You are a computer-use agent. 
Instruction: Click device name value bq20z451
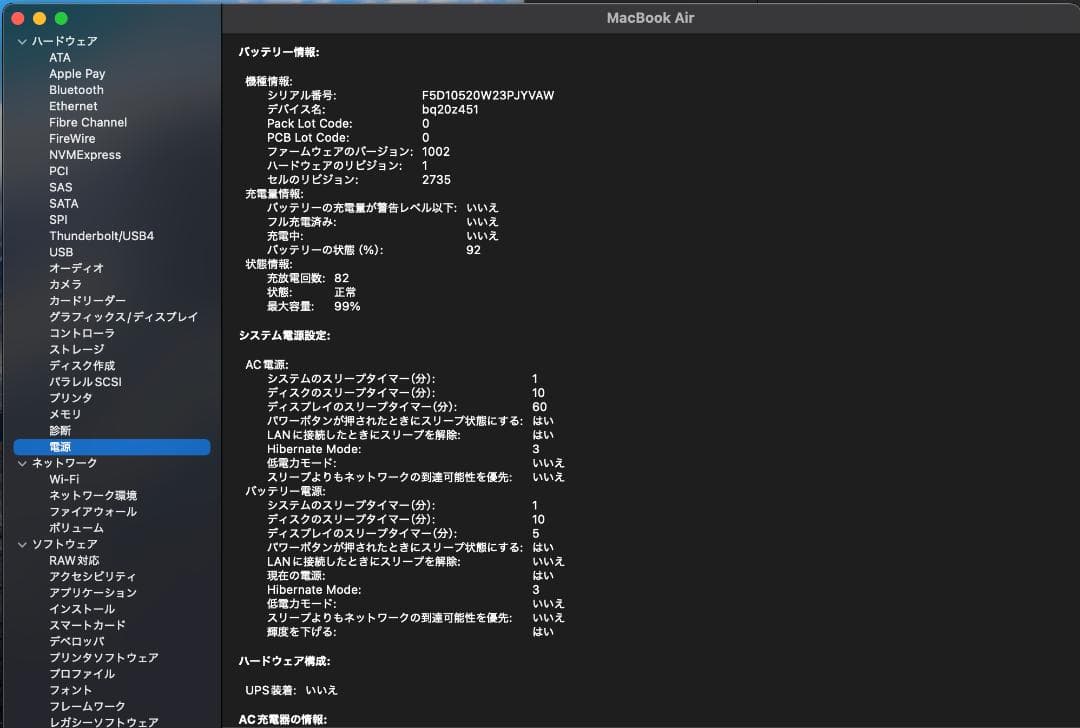tap(450, 110)
